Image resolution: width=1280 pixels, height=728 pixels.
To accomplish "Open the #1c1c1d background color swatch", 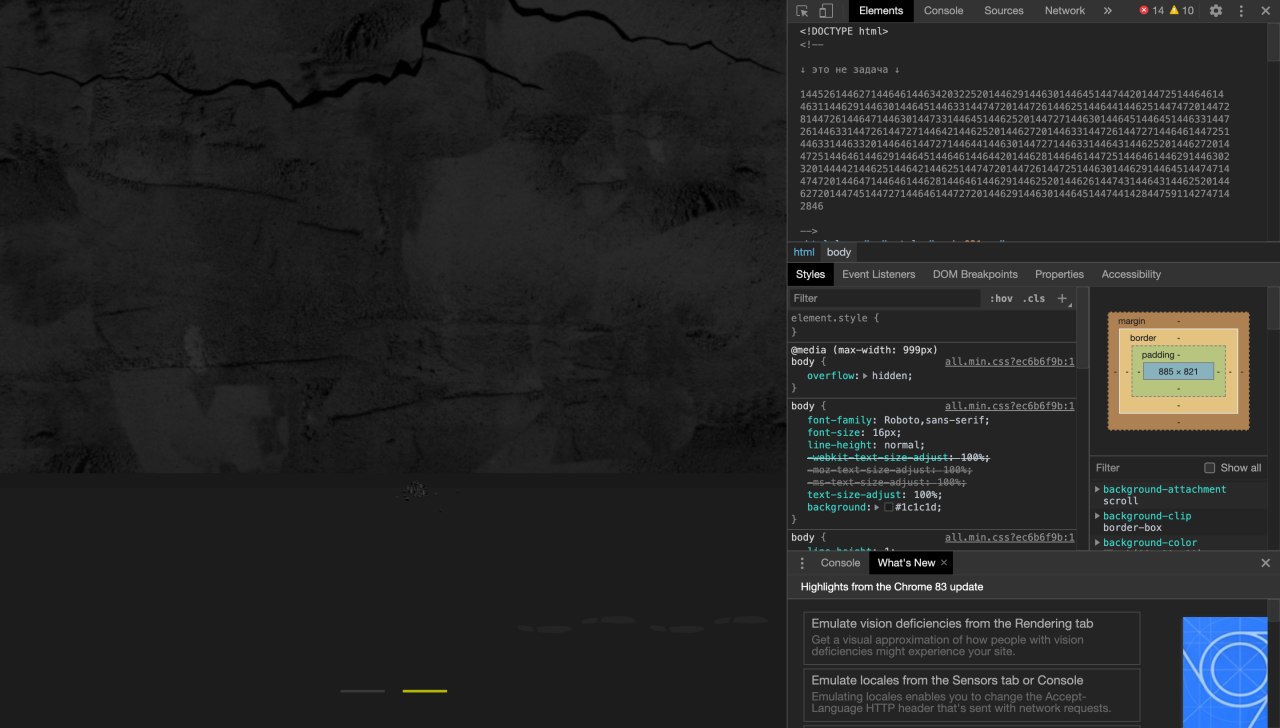I will 888,507.
